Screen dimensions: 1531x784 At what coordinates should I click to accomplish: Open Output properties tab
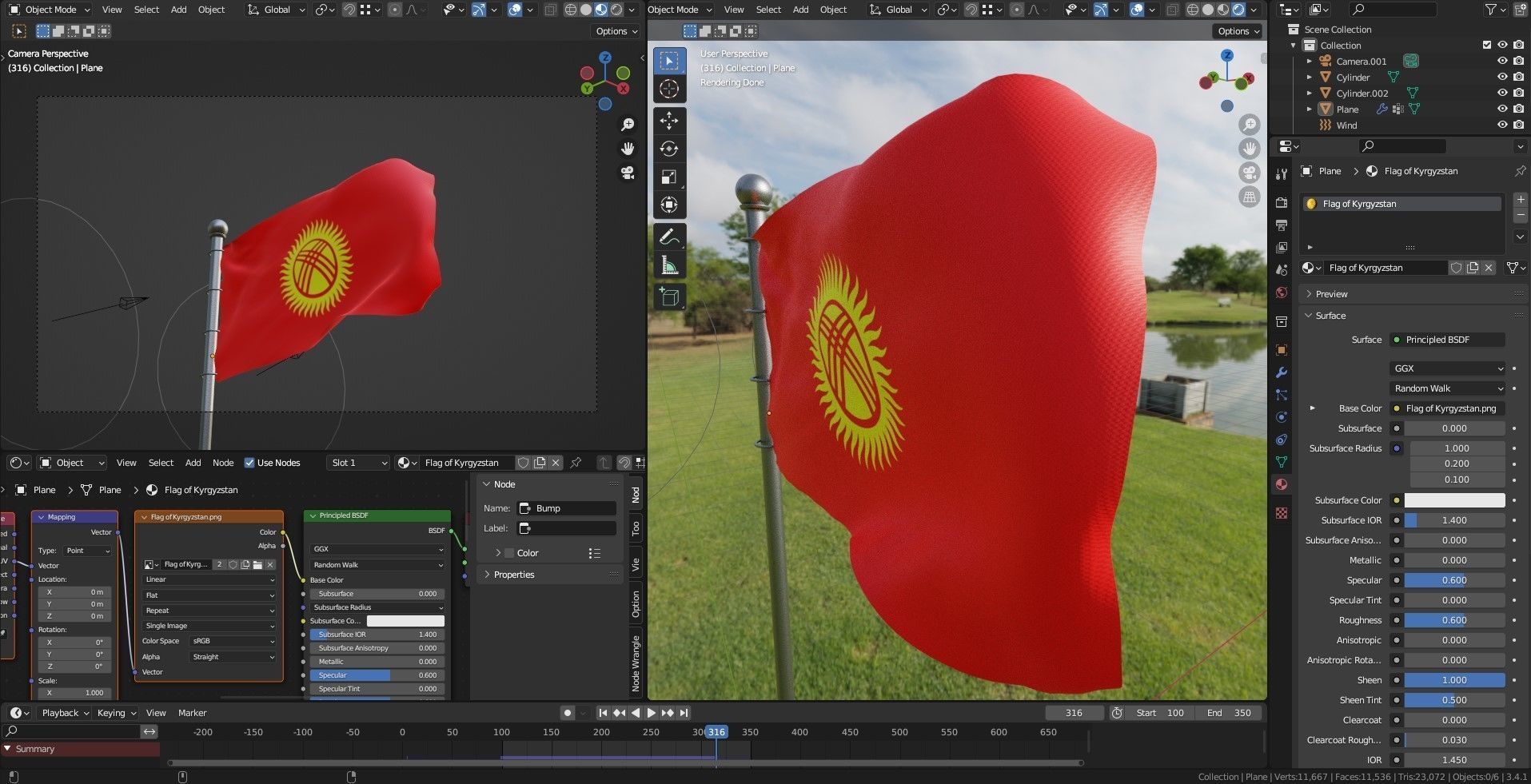pyautogui.click(x=1282, y=225)
